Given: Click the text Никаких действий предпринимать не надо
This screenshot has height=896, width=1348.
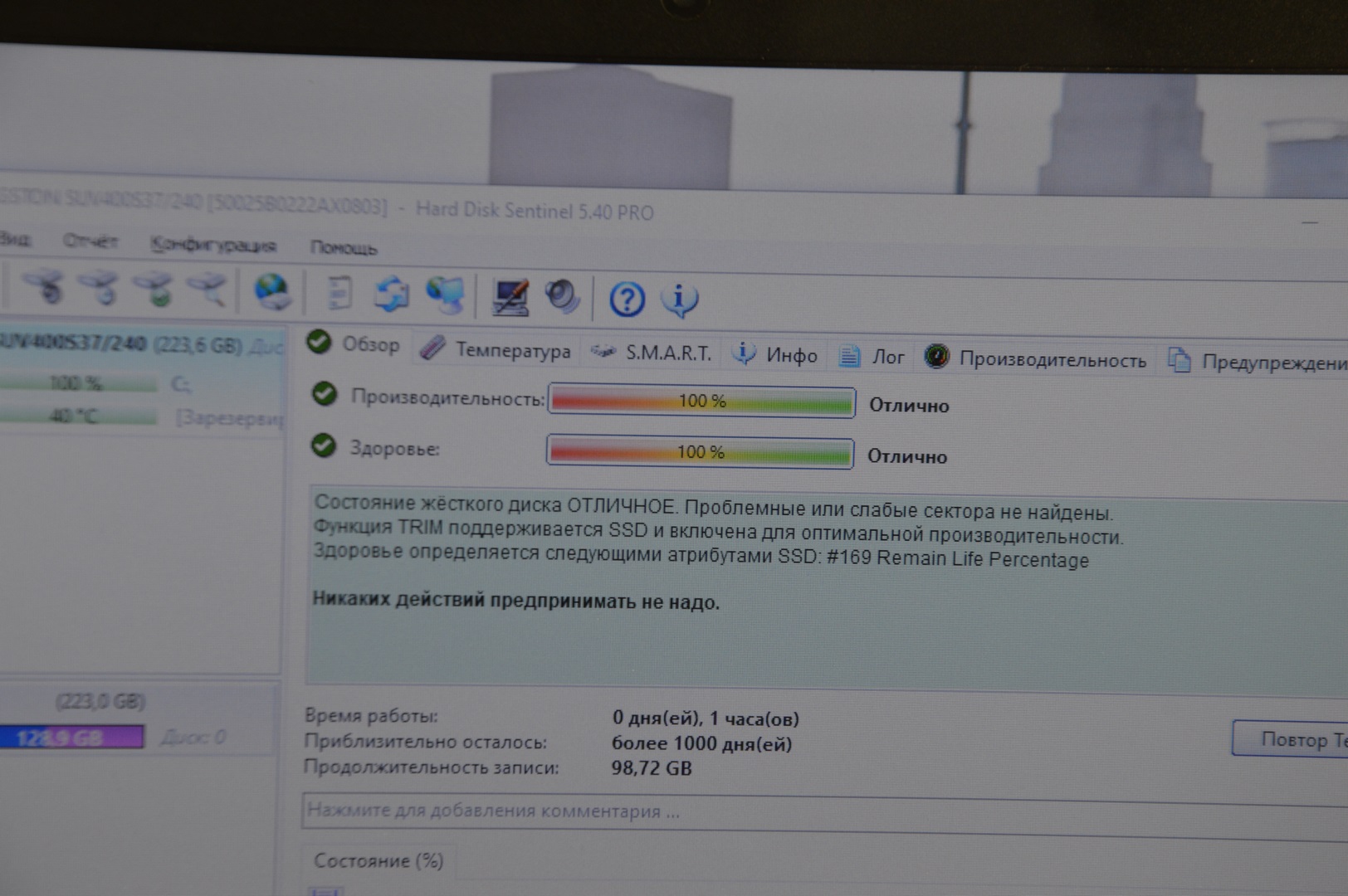Looking at the screenshot, I should coord(515,601).
